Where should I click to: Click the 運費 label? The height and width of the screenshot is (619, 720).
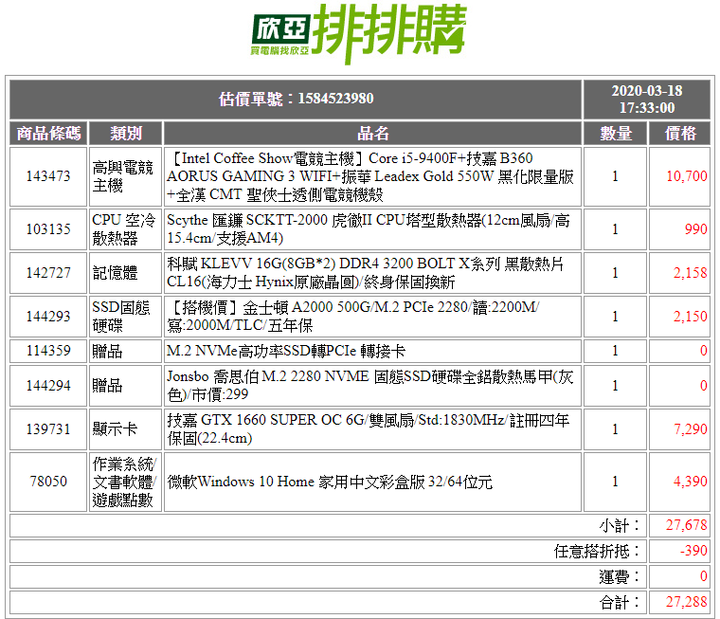pos(619,577)
